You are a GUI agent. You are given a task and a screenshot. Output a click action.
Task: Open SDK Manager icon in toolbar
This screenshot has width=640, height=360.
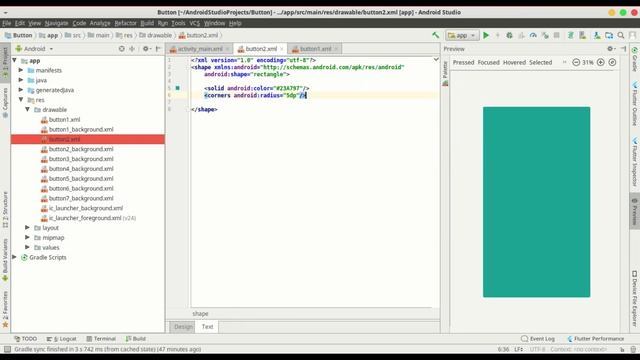pyautogui.click(x=597, y=36)
